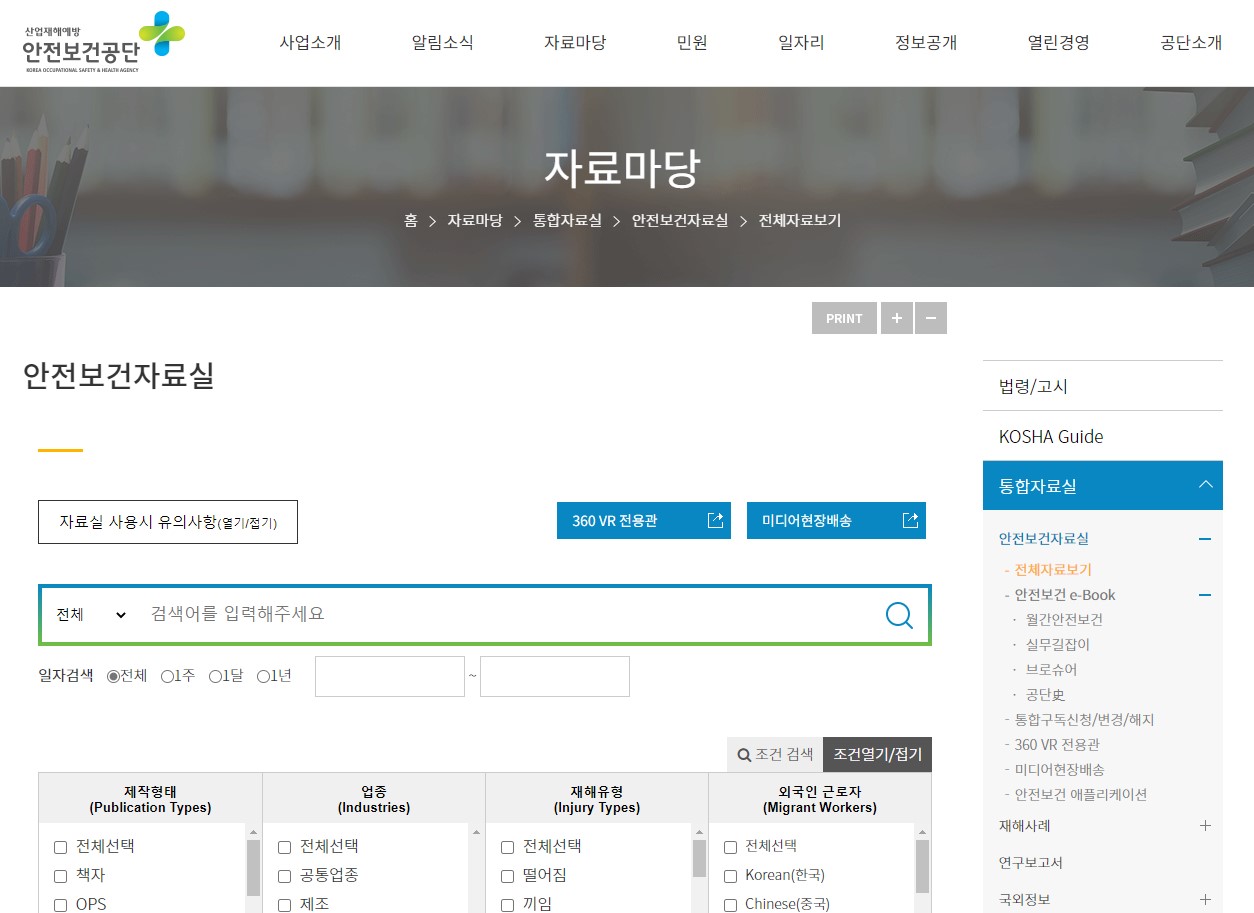The image size is (1254, 913).
Task: Click external-link icon on 360 VR 전용관 button
Action: (715, 520)
